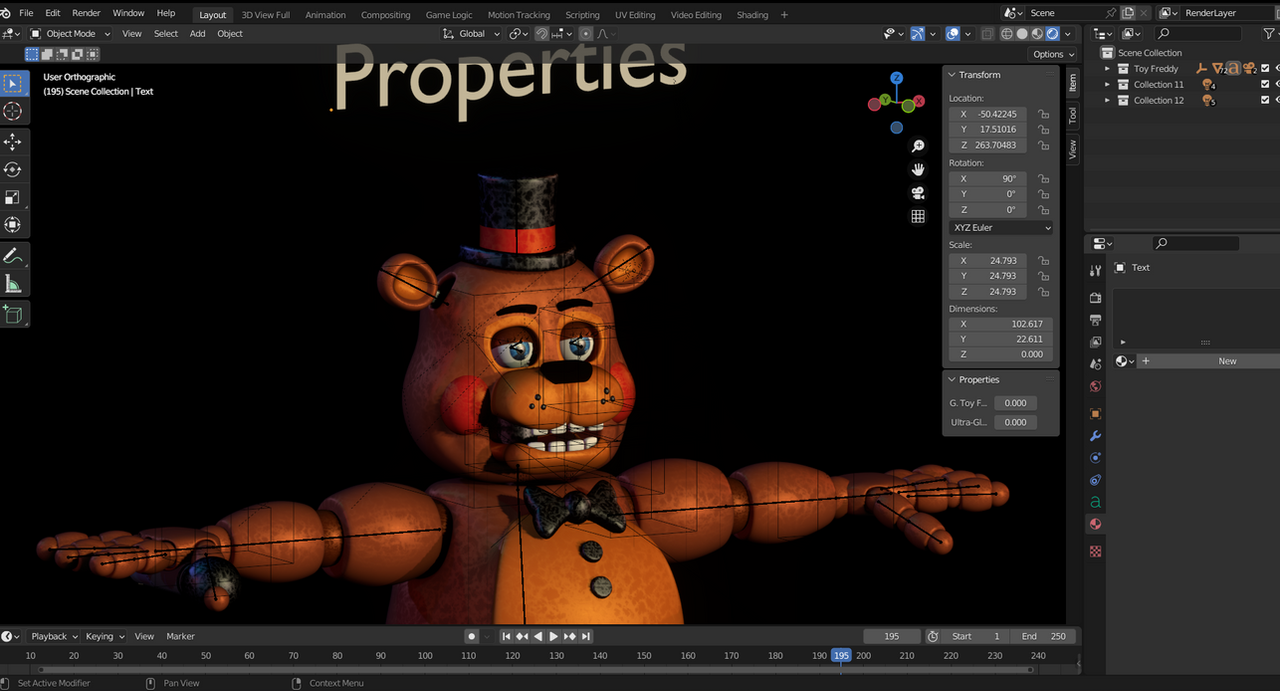
Task: Open Global transform orientation dropdown
Action: pos(470,34)
